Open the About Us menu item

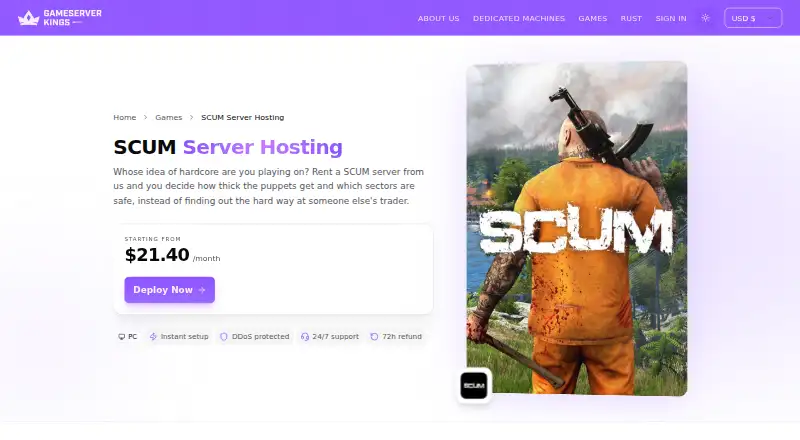(438, 18)
